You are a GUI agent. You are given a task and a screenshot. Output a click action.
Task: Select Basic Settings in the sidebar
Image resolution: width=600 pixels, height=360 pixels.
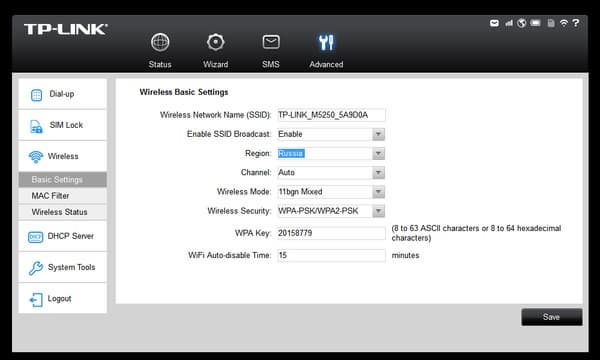63,179
